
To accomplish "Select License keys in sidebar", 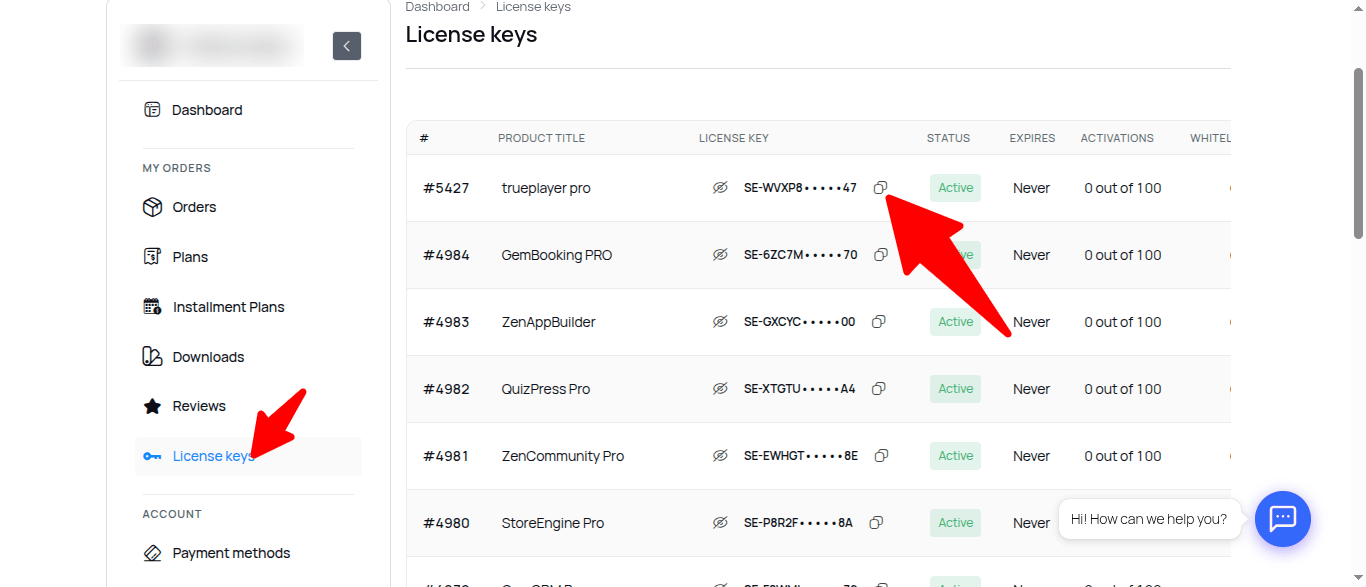I will pyautogui.click(x=248, y=456).
